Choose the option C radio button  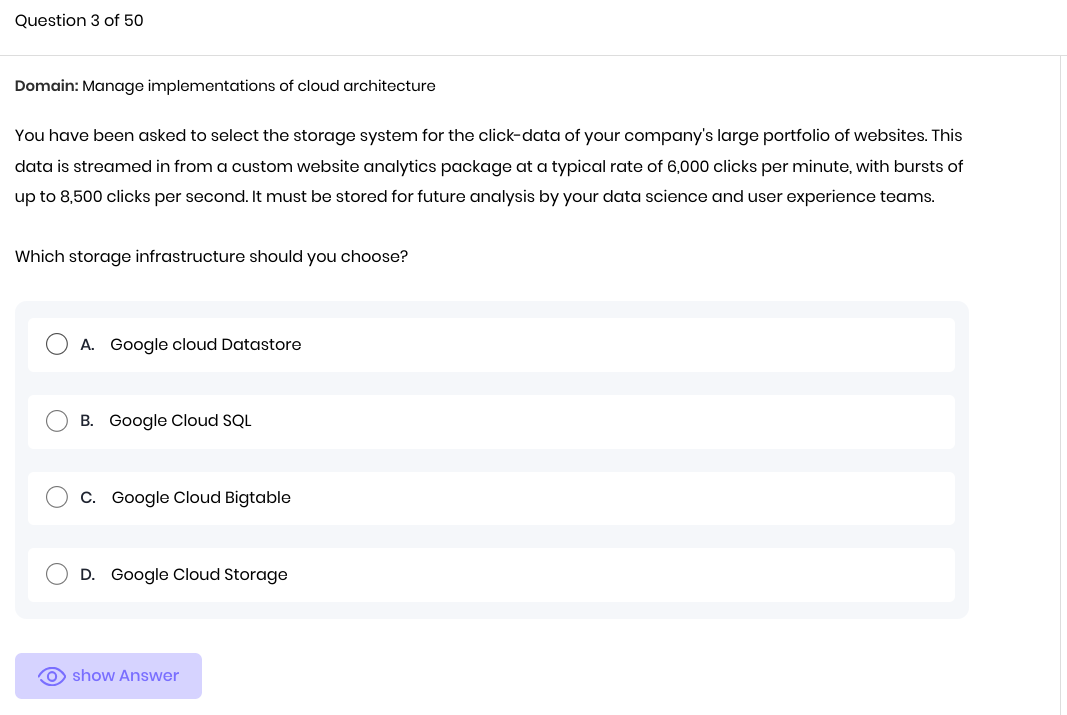coord(58,498)
